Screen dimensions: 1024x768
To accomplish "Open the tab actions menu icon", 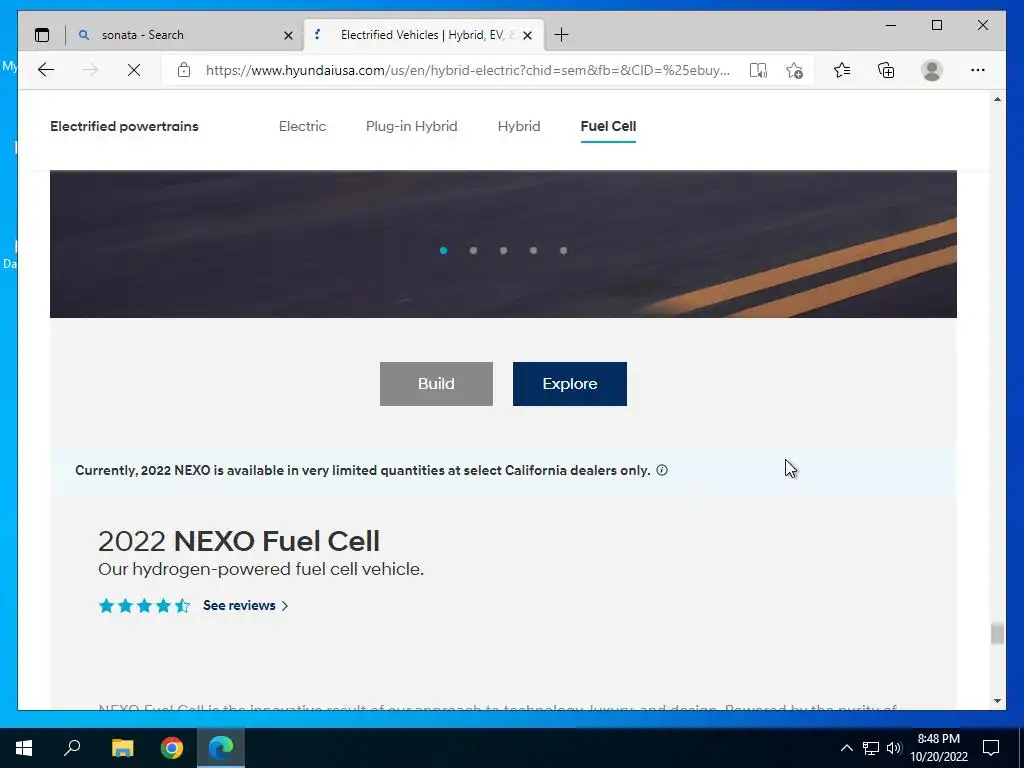I will pyautogui.click(x=42, y=35).
